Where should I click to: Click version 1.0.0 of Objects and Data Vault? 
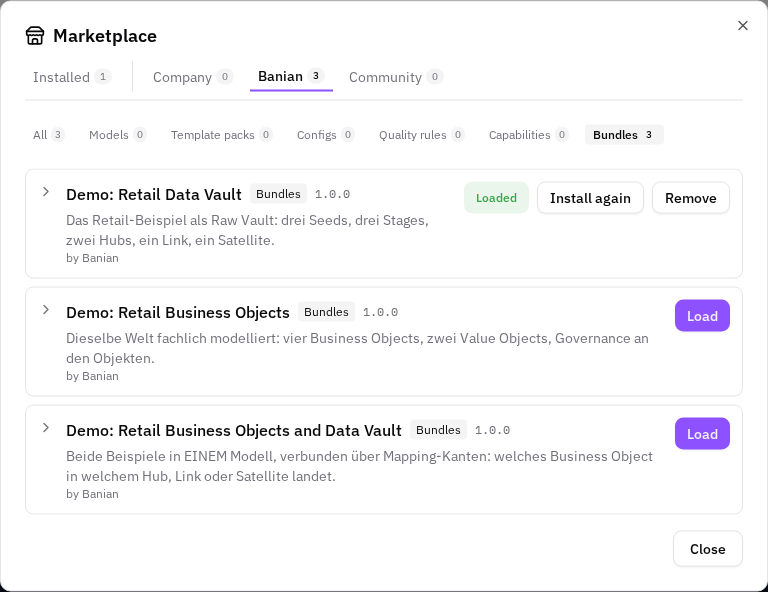pyautogui.click(x=493, y=430)
